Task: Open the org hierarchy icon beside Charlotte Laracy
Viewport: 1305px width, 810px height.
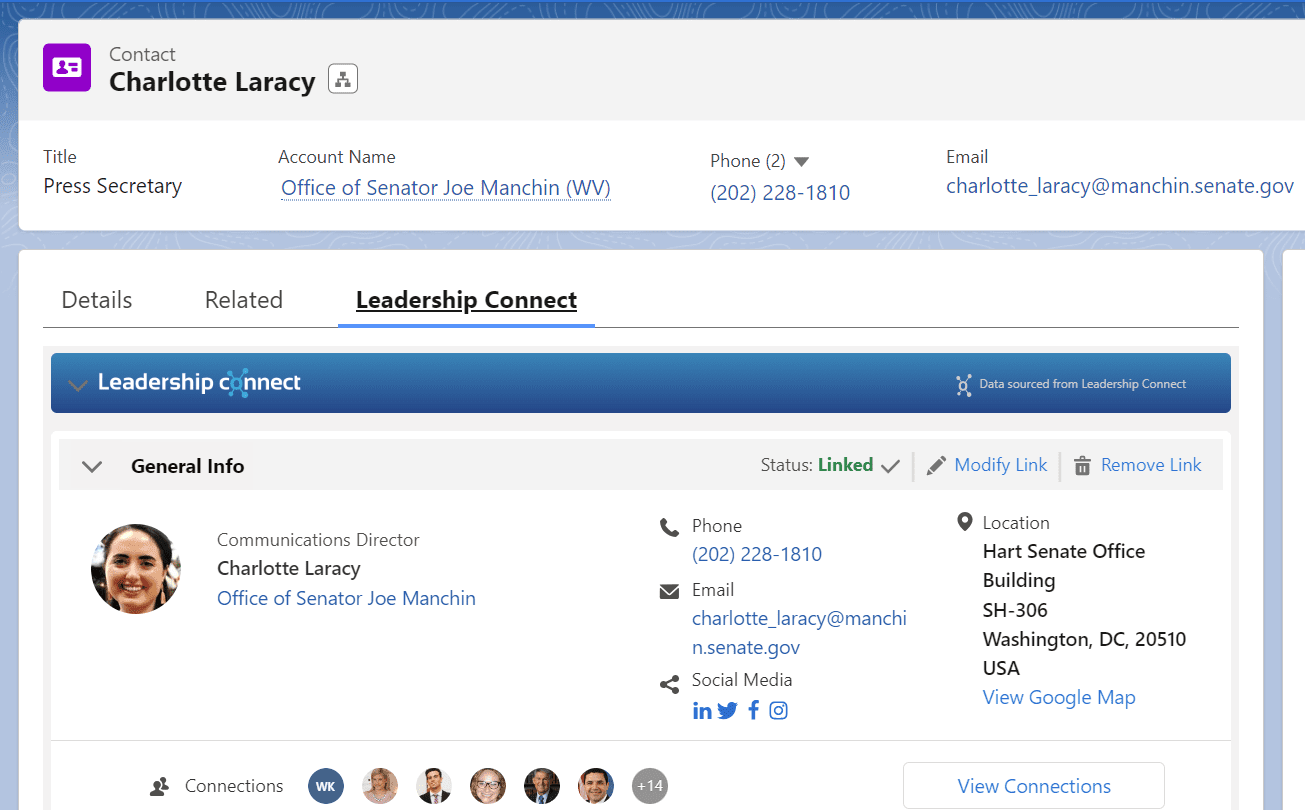Action: pyautogui.click(x=343, y=78)
